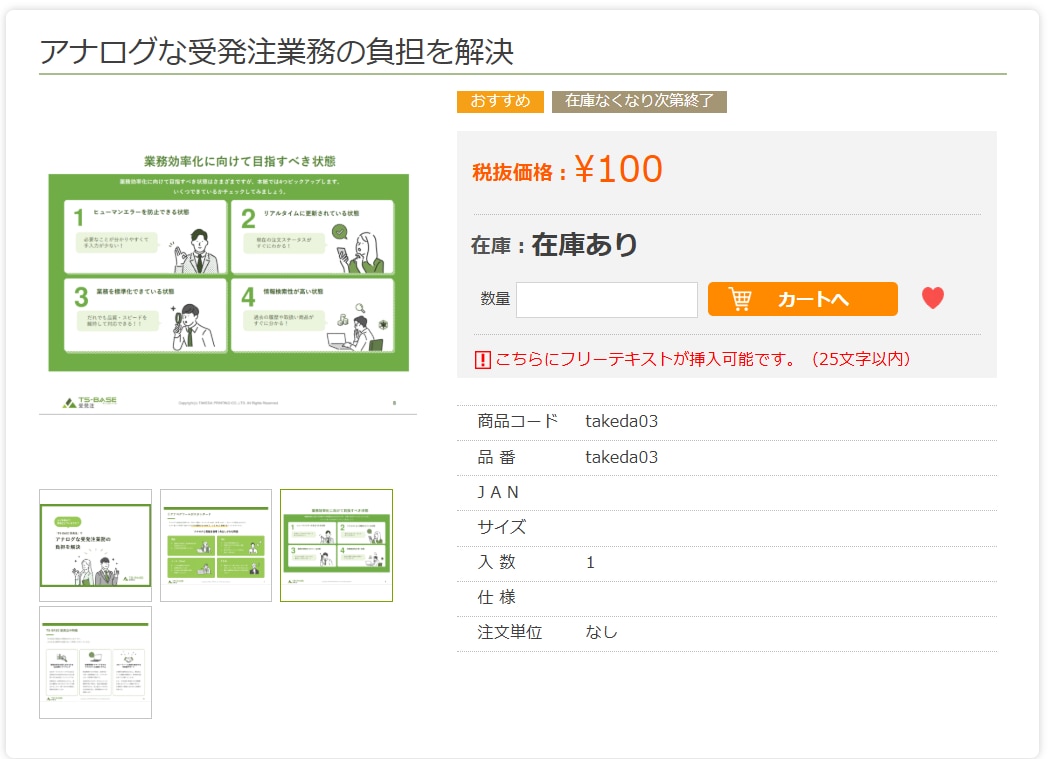
Task: Click the orange おすすめ badge
Action: tap(500, 101)
